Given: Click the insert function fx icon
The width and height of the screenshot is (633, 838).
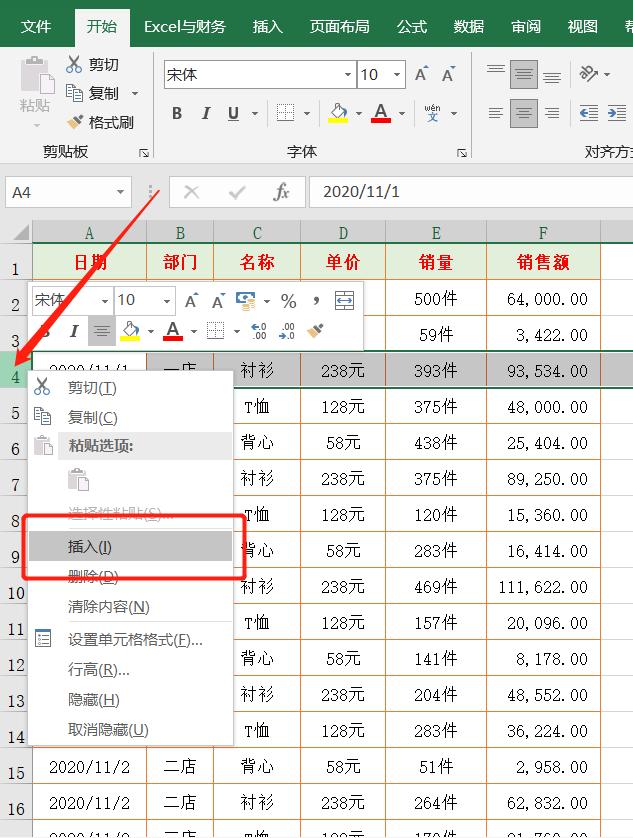Looking at the screenshot, I should [282, 192].
